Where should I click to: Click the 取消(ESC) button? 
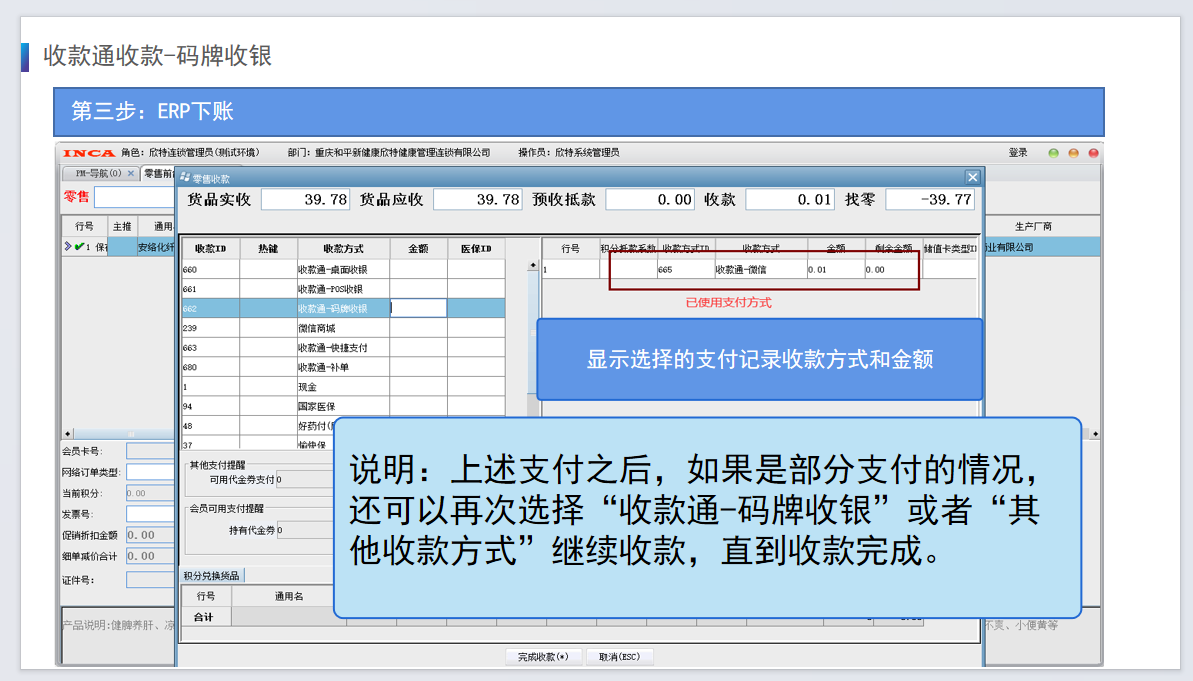[x=619, y=657]
